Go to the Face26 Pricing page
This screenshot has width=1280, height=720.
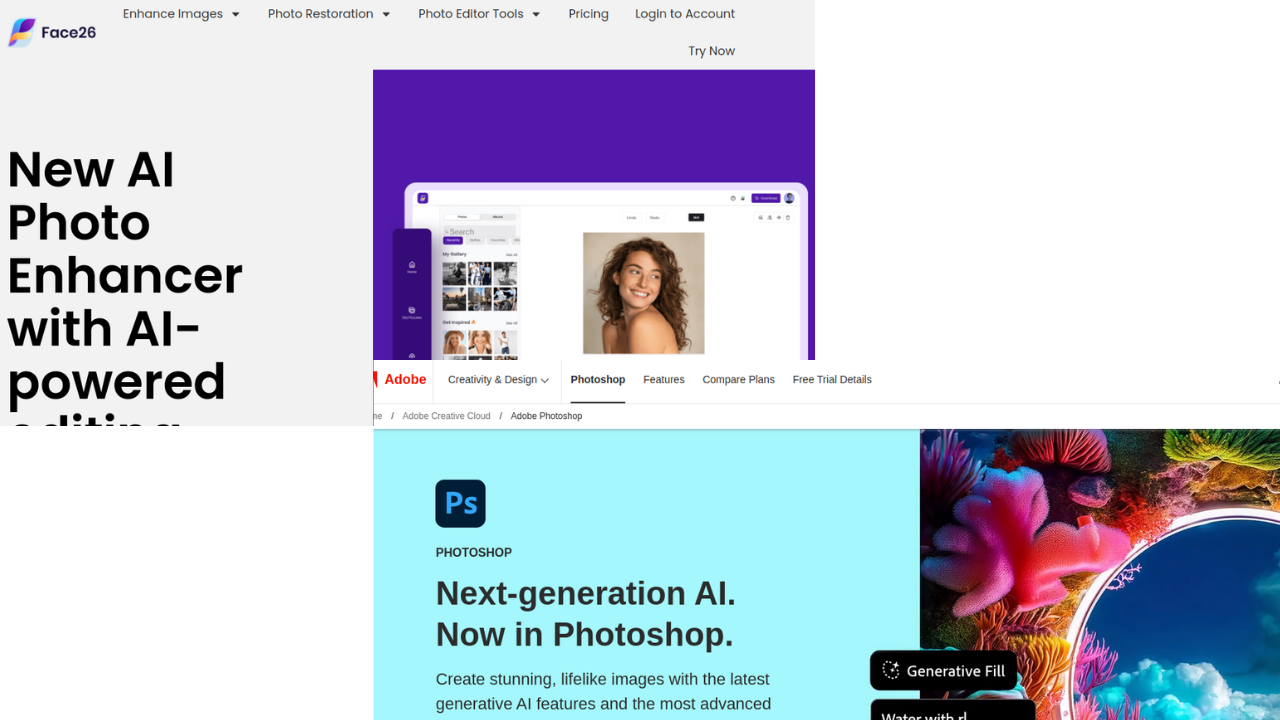(588, 14)
